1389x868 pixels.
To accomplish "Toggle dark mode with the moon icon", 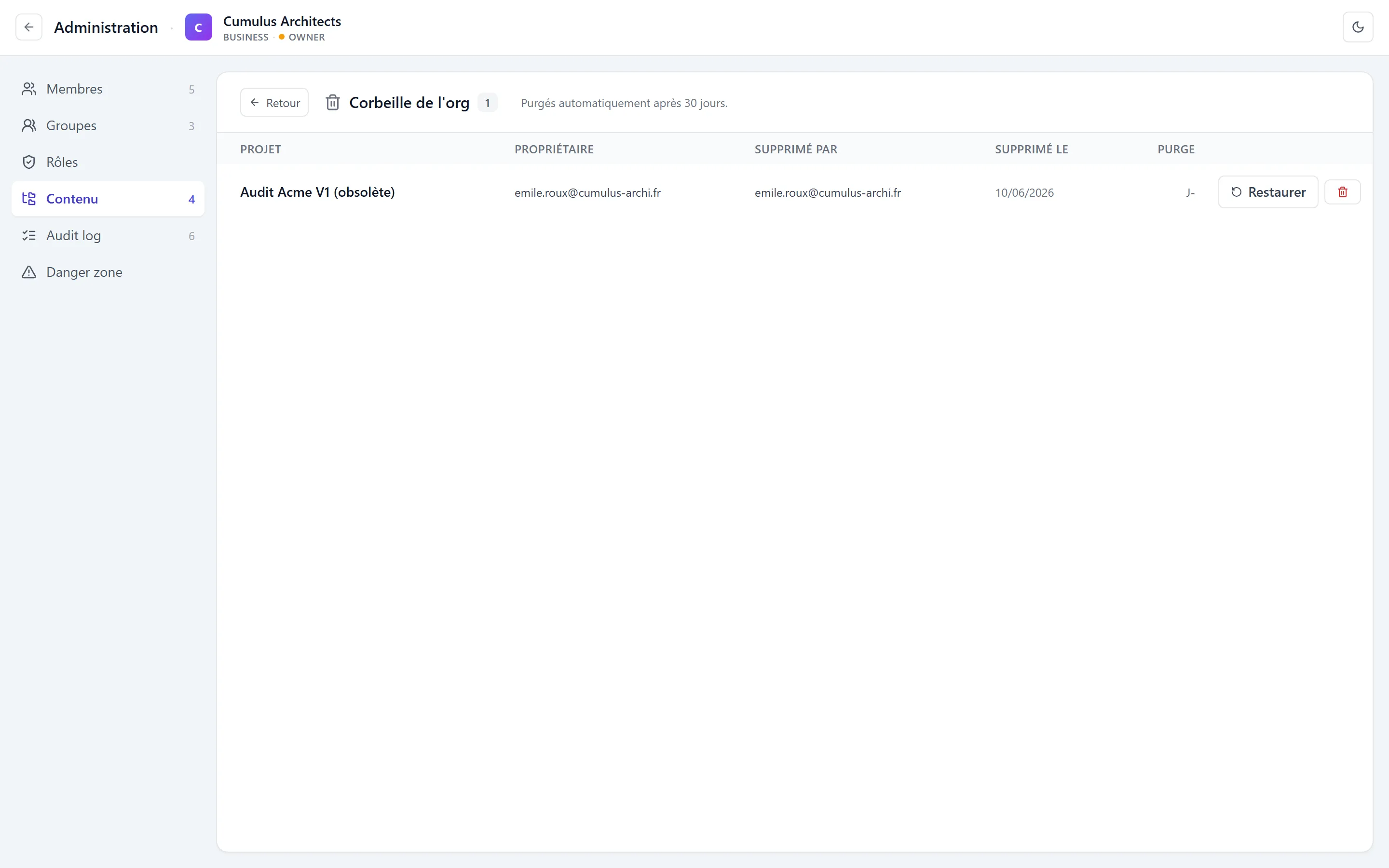I will [x=1358, y=27].
